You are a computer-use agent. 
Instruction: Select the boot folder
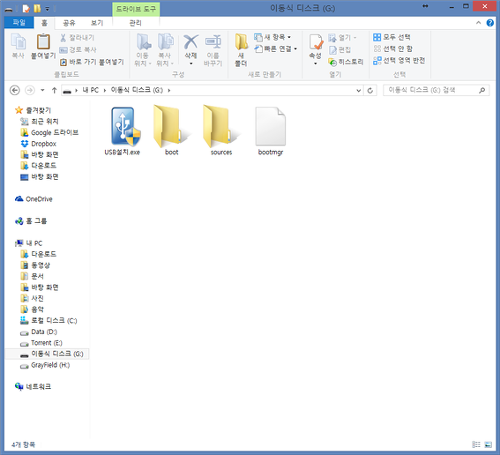coord(172,131)
